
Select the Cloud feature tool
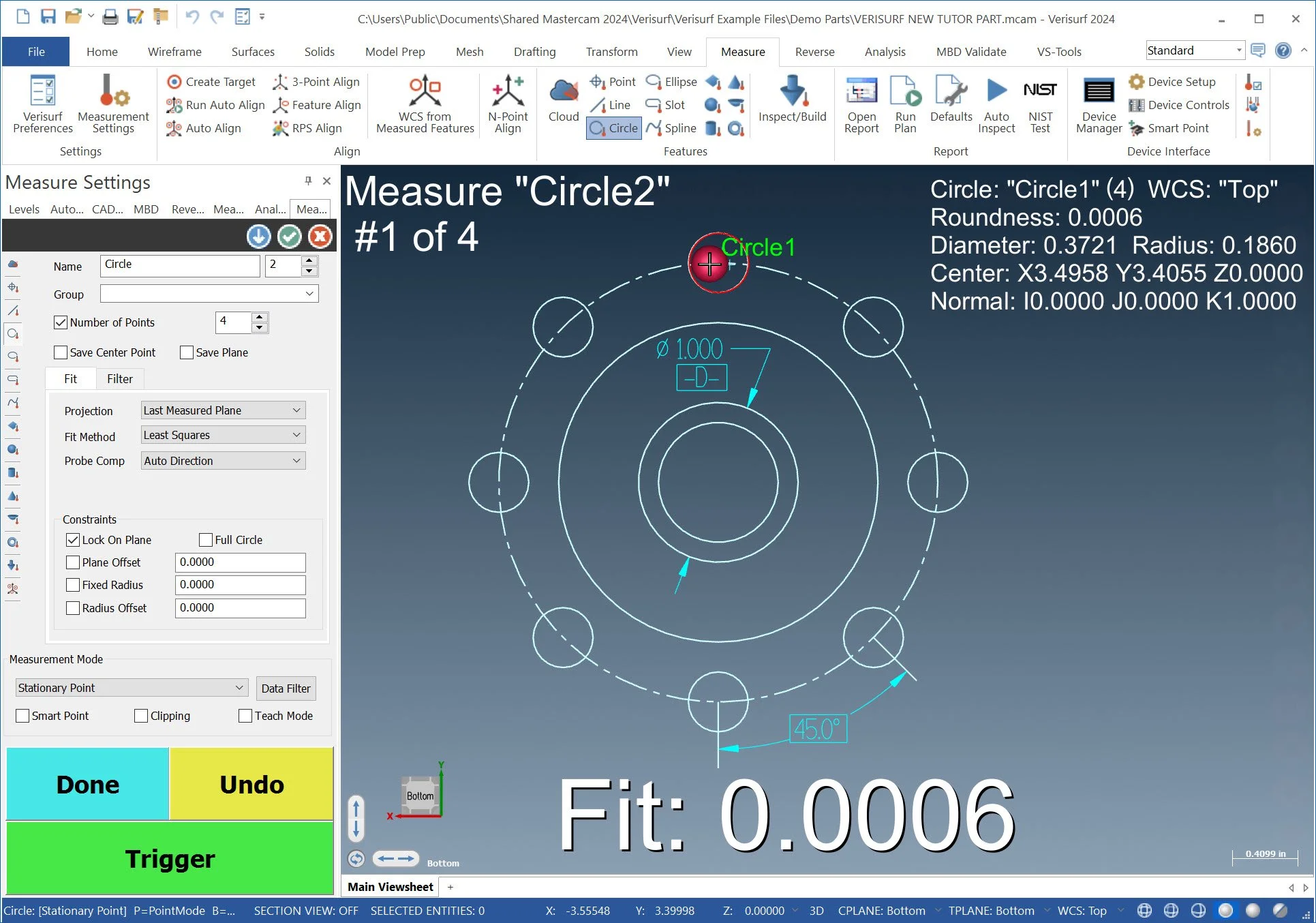[x=563, y=100]
